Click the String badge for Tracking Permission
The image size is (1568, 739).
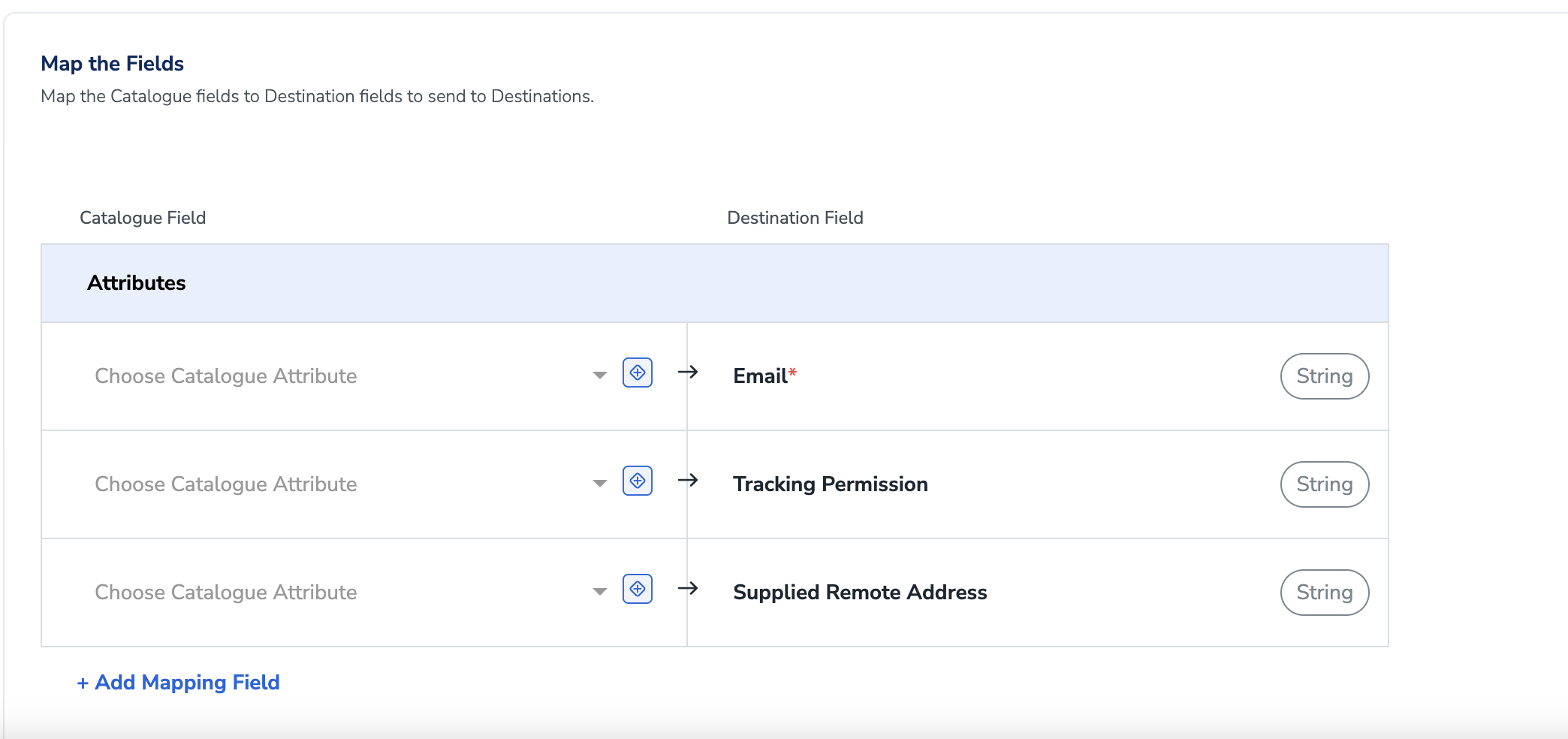(x=1325, y=484)
